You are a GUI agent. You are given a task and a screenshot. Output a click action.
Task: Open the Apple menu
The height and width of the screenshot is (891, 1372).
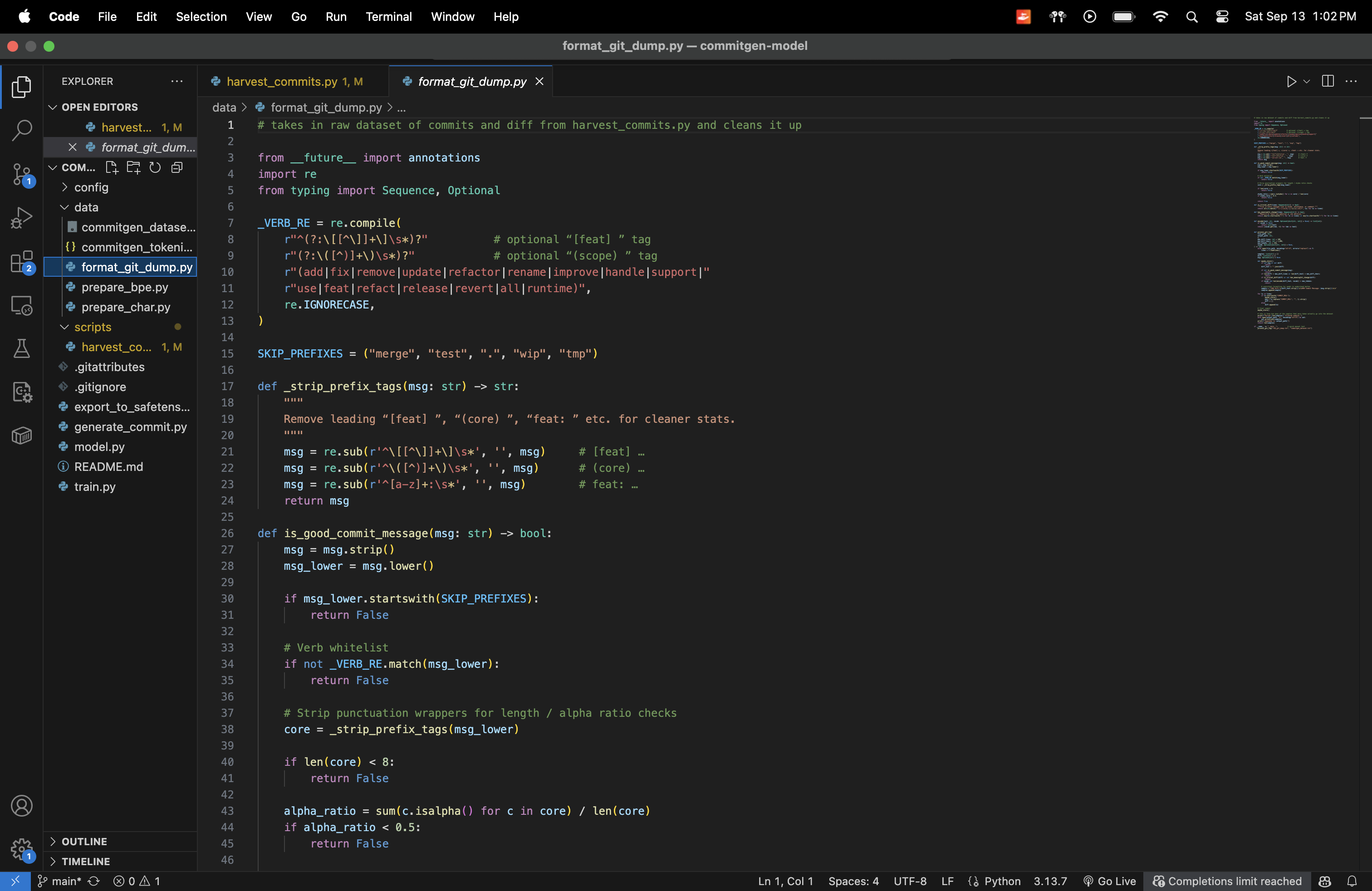24,17
